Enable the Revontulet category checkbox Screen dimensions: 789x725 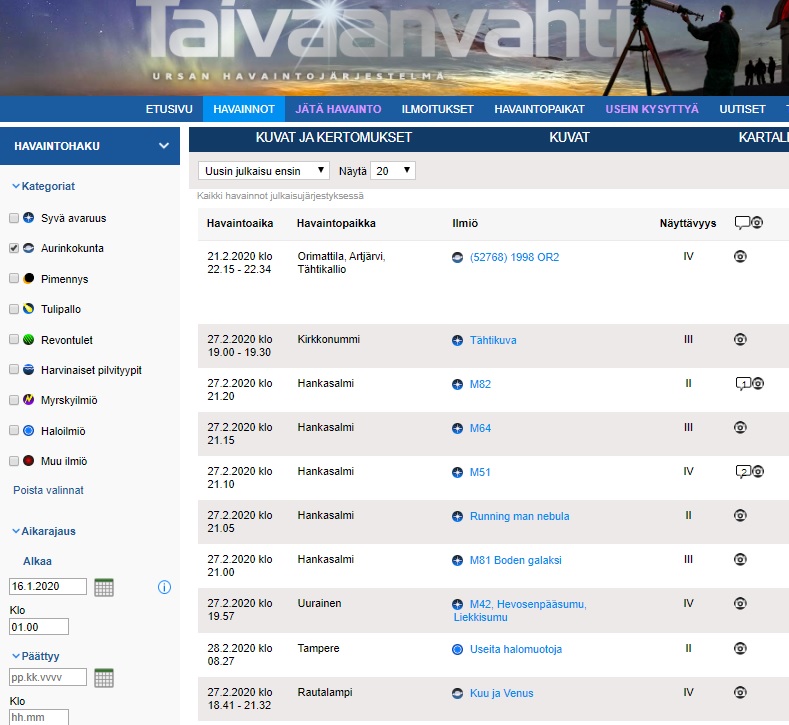tap(14, 340)
